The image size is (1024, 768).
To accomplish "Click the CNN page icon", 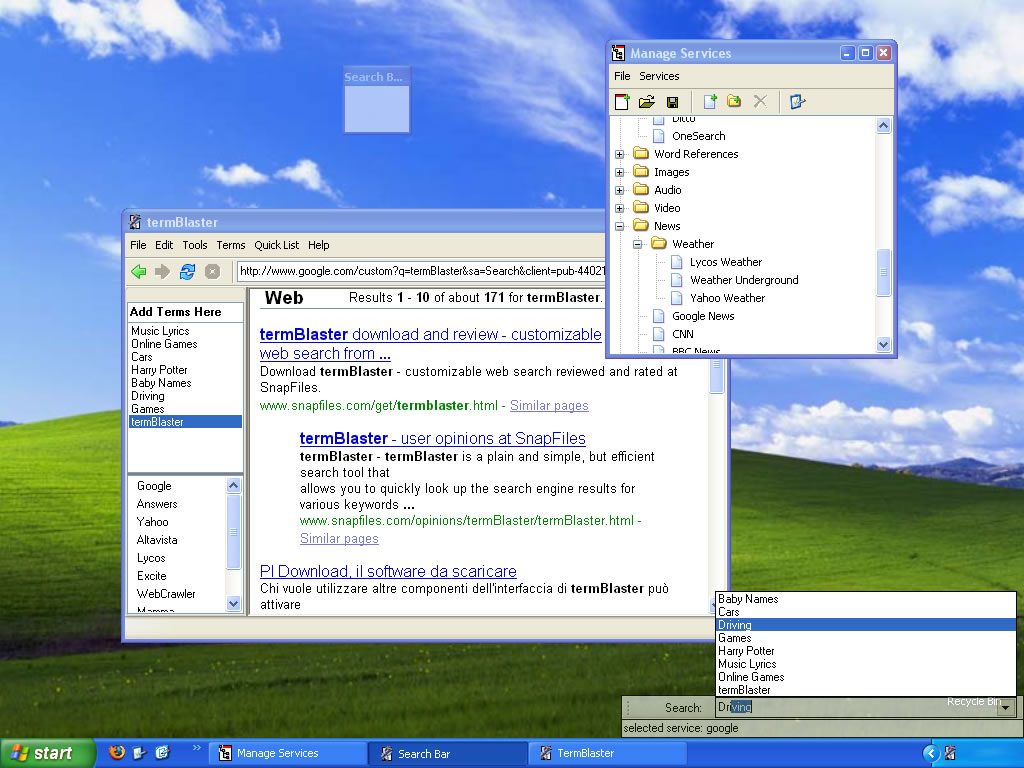I will (658, 334).
